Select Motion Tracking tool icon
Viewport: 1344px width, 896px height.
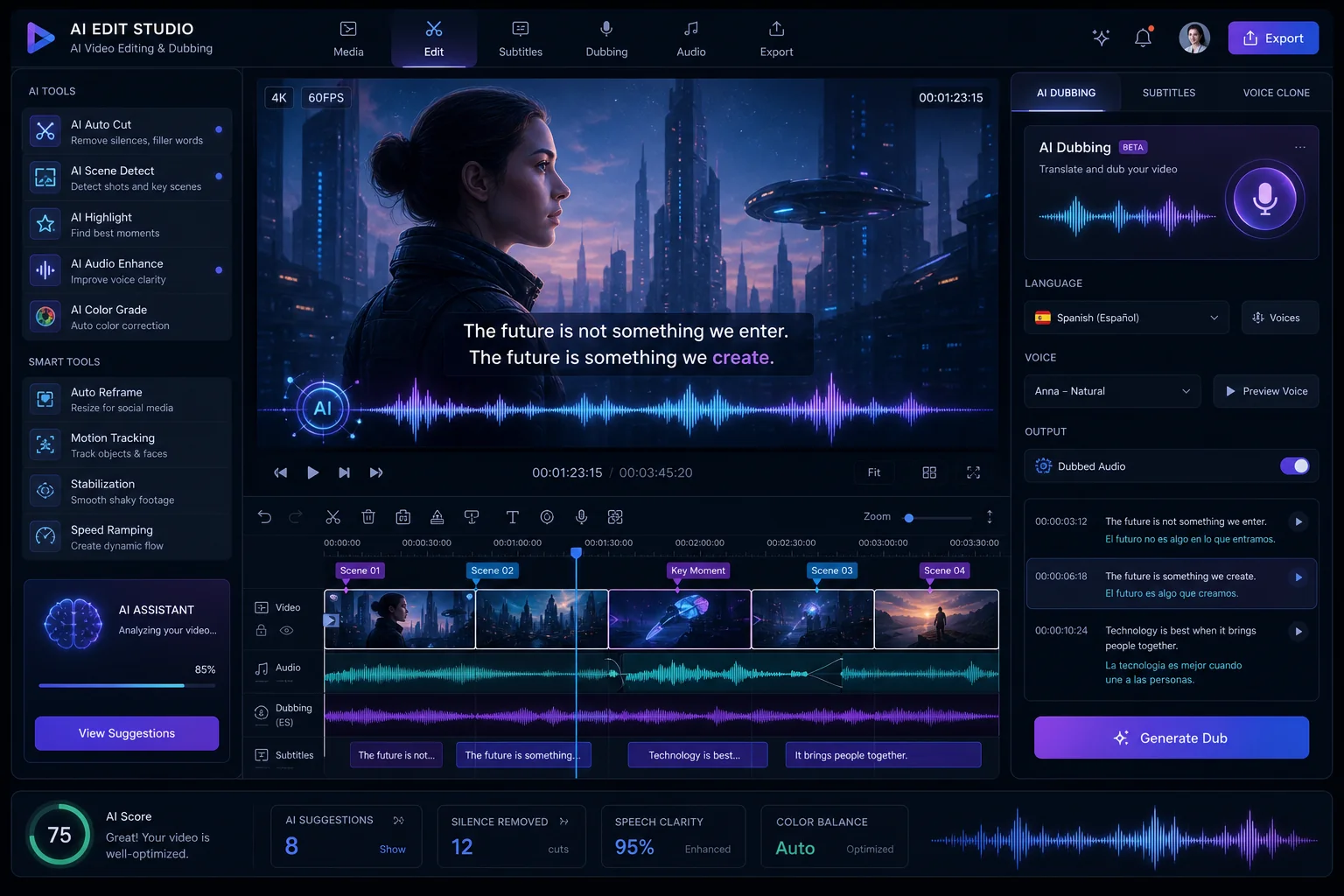45,444
